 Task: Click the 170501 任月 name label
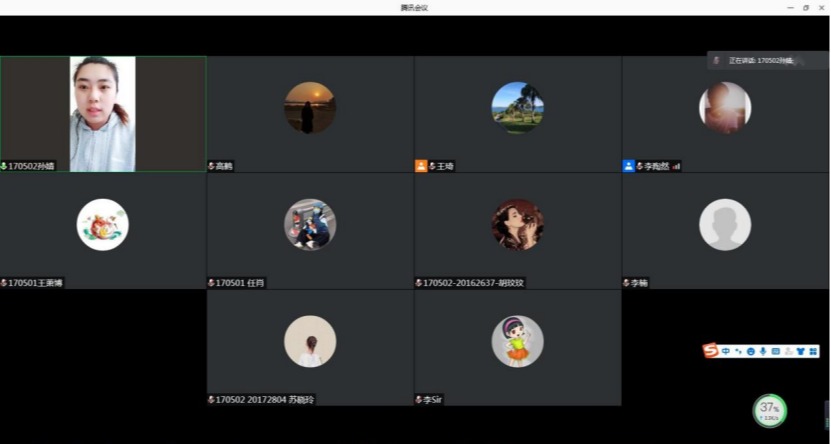point(238,283)
